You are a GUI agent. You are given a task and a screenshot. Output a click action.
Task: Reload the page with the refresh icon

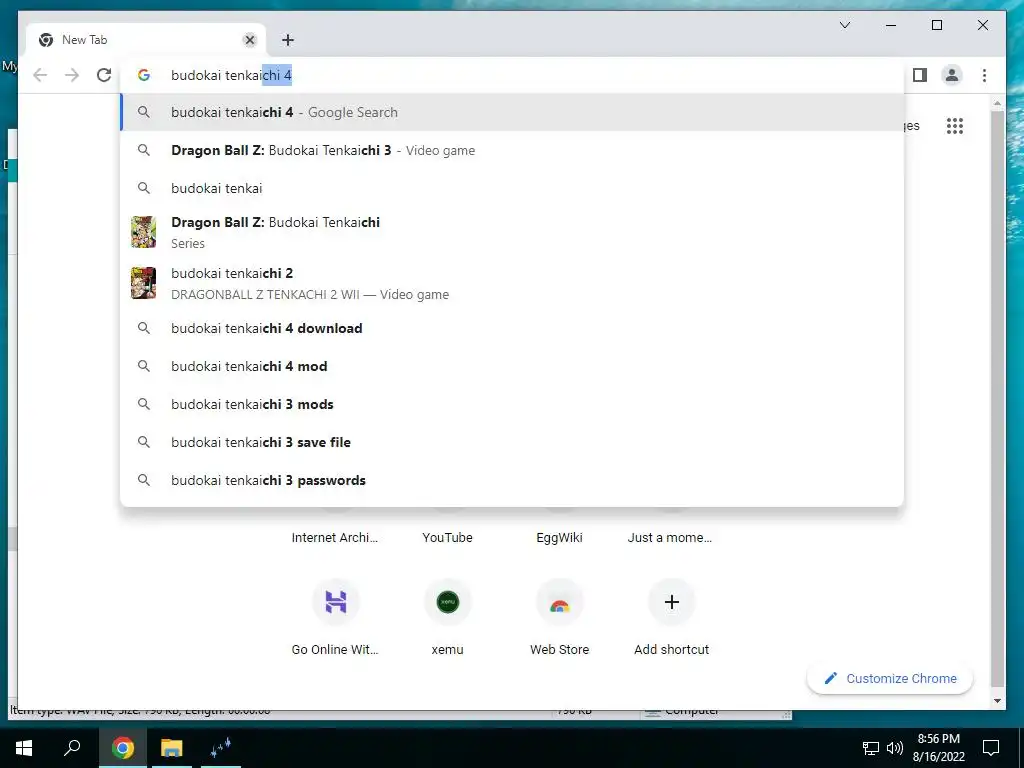click(104, 75)
